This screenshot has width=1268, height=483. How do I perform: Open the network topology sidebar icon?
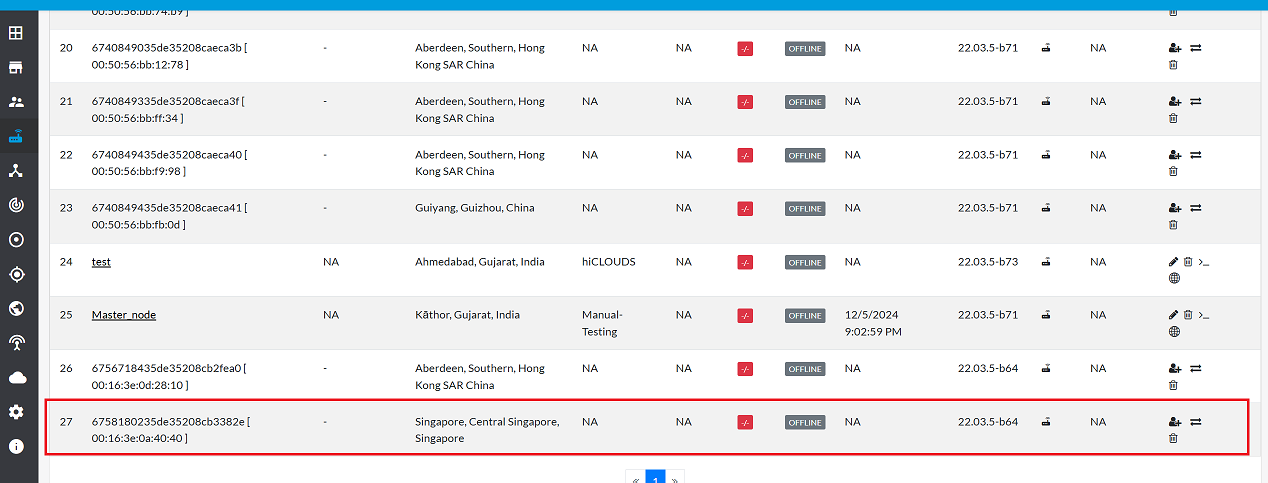16,171
